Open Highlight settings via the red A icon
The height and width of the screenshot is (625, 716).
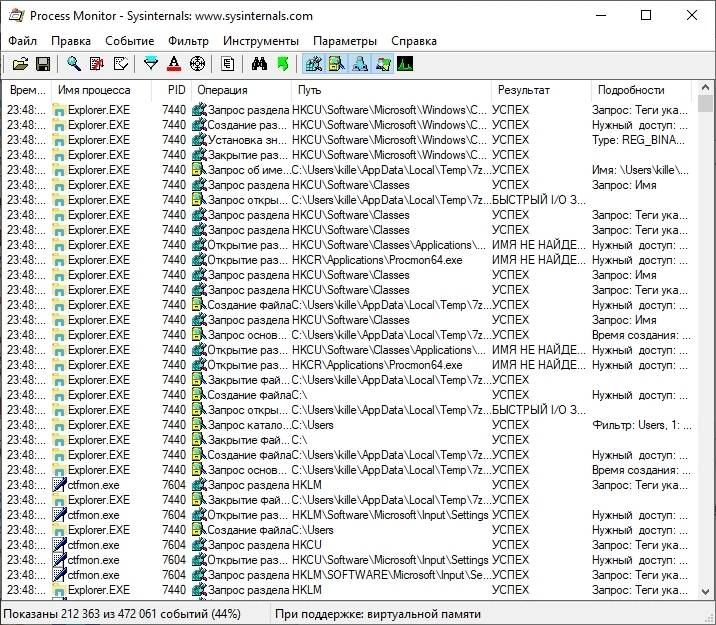click(174, 64)
